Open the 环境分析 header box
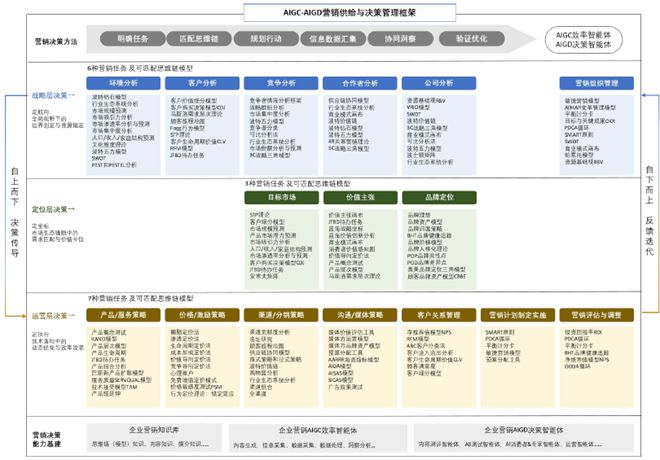 tap(123, 84)
